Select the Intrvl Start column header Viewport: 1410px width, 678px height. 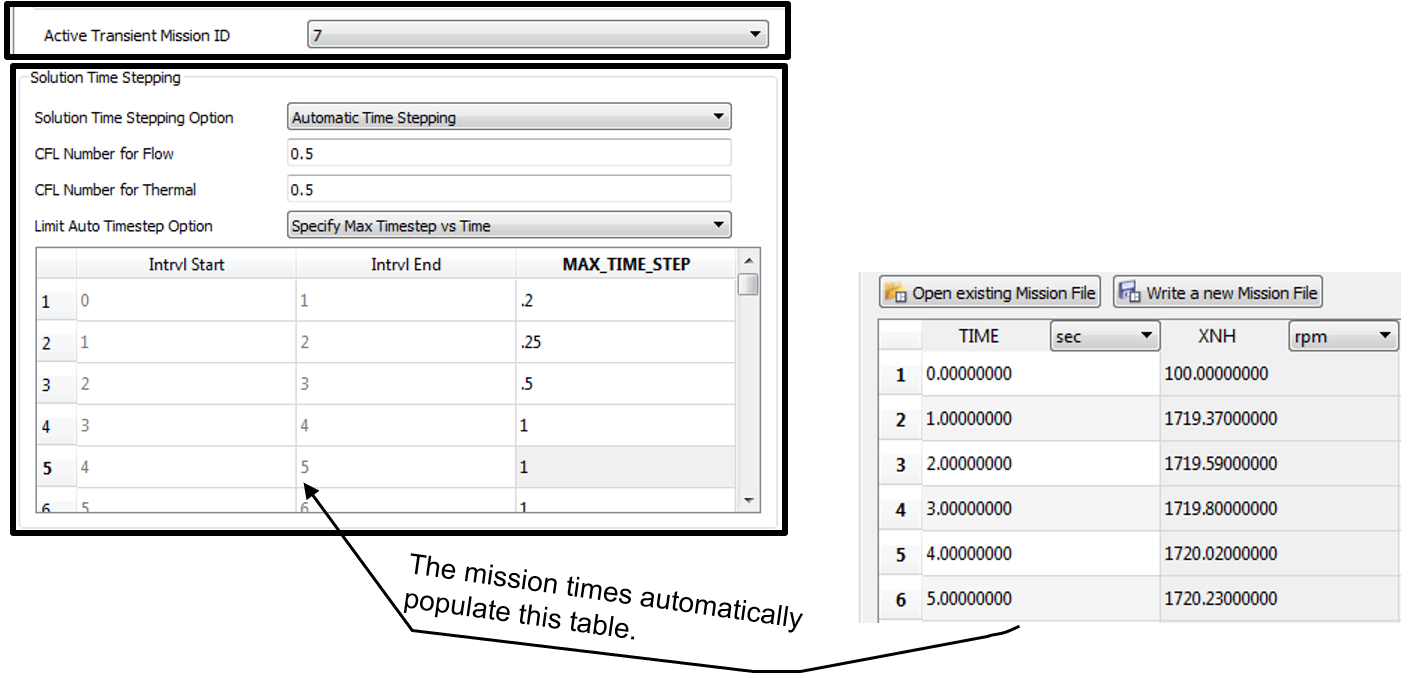(x=186, y=264)
